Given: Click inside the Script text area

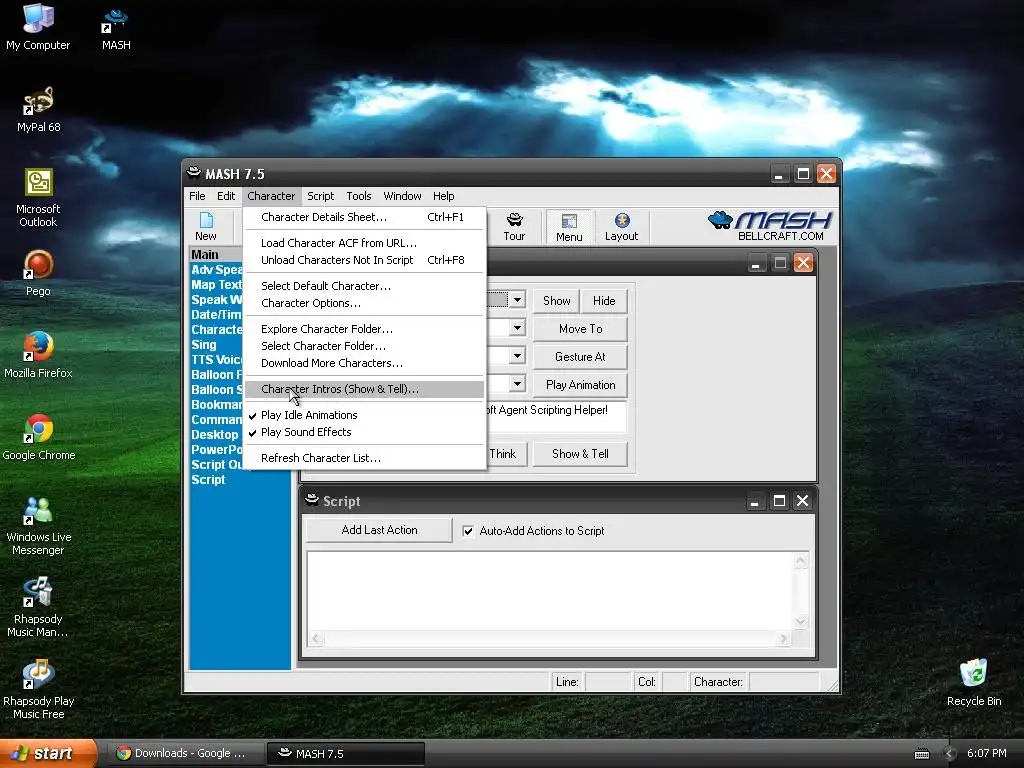Looking at the screenshot, I should click(549, 592).
